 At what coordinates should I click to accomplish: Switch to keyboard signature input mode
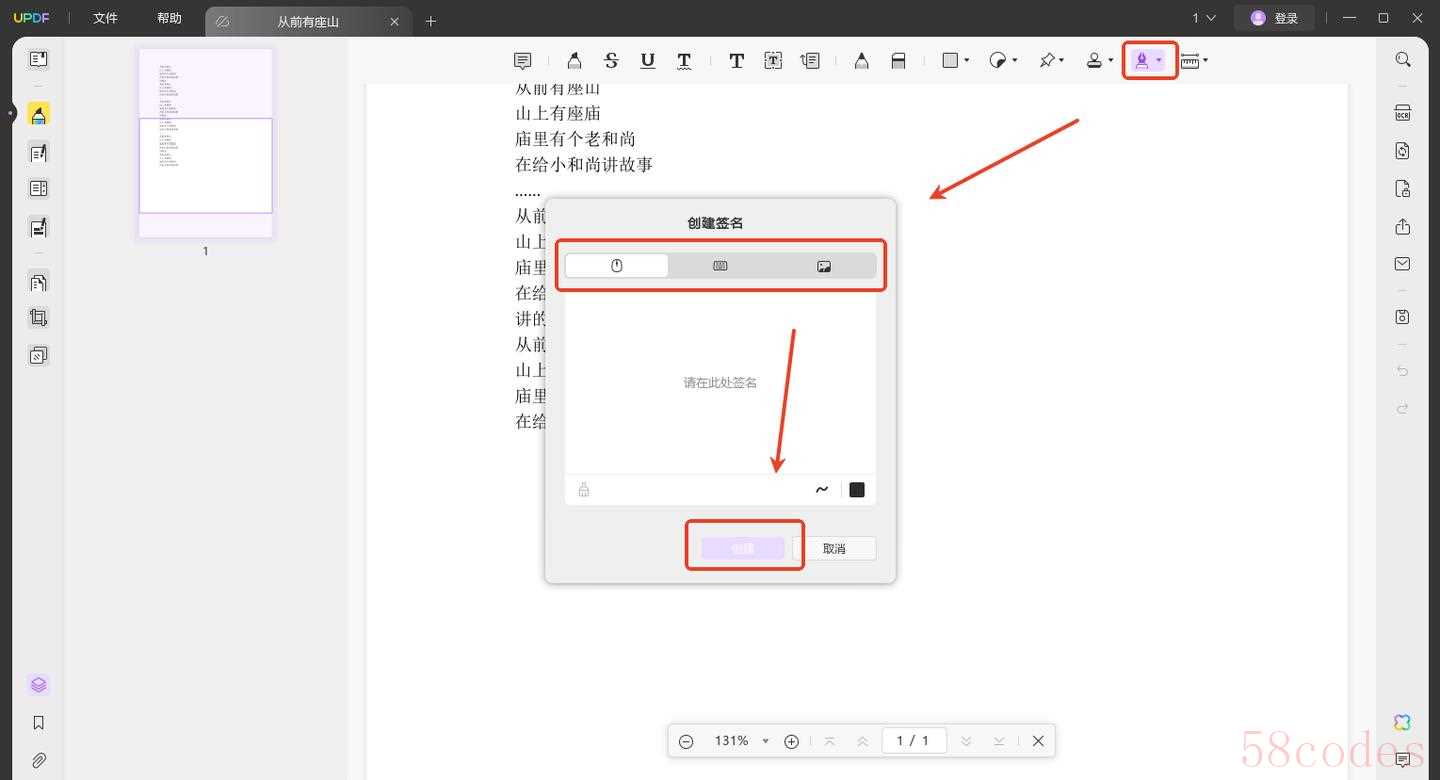[x=720, y=266]
